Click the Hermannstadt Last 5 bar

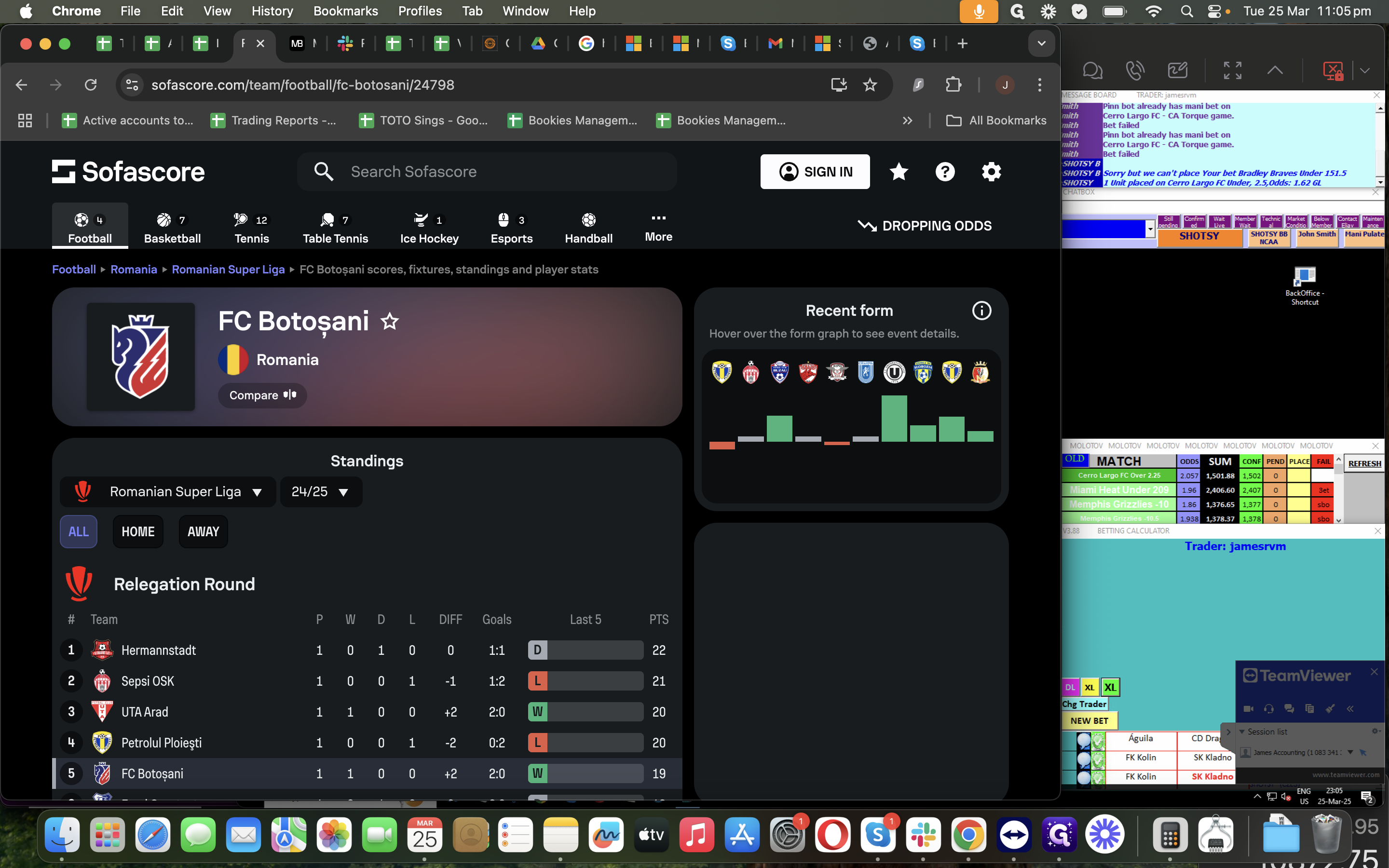(586, 650)
